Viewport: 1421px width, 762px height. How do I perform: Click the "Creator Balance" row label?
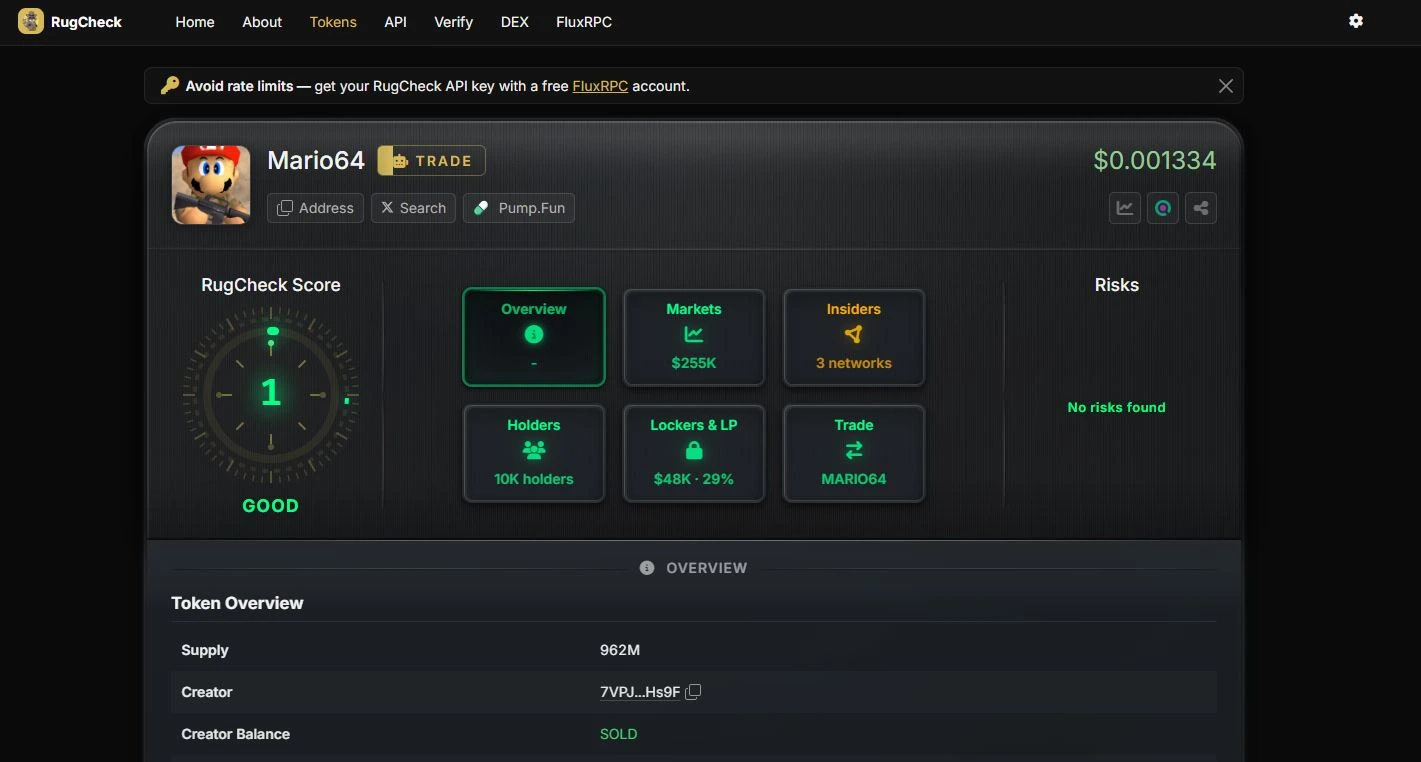(x=236, y=734)
